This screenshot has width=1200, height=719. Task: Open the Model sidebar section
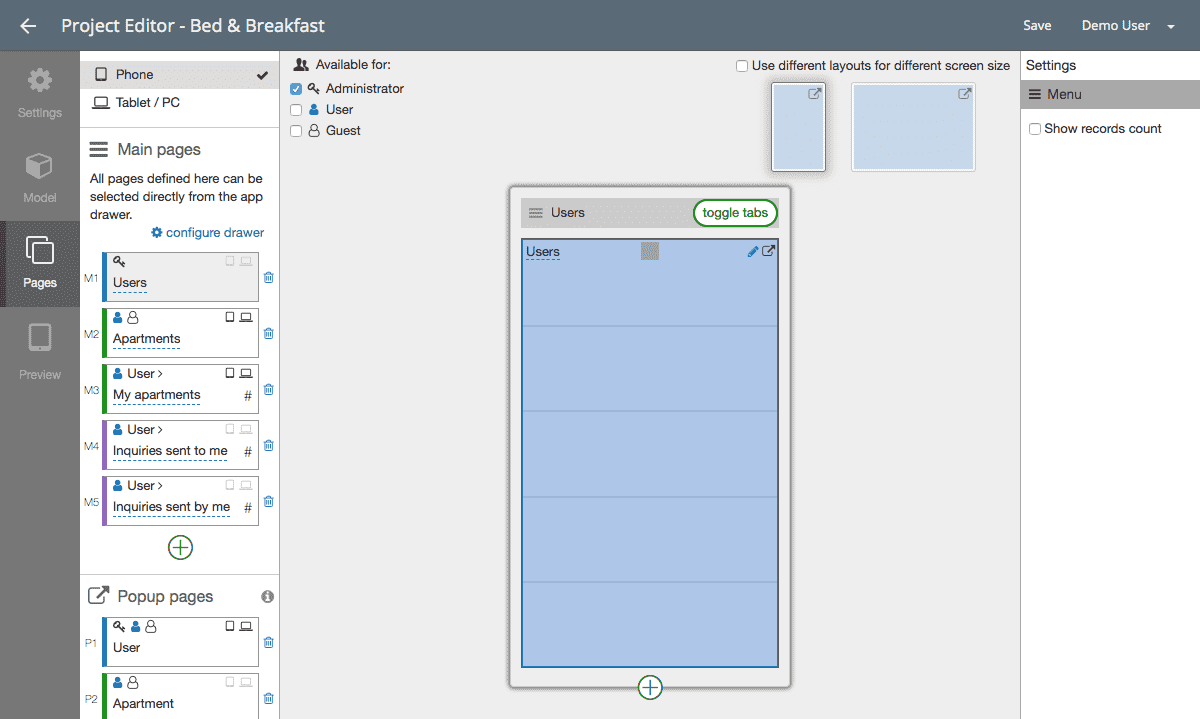(x=40, y=178)
